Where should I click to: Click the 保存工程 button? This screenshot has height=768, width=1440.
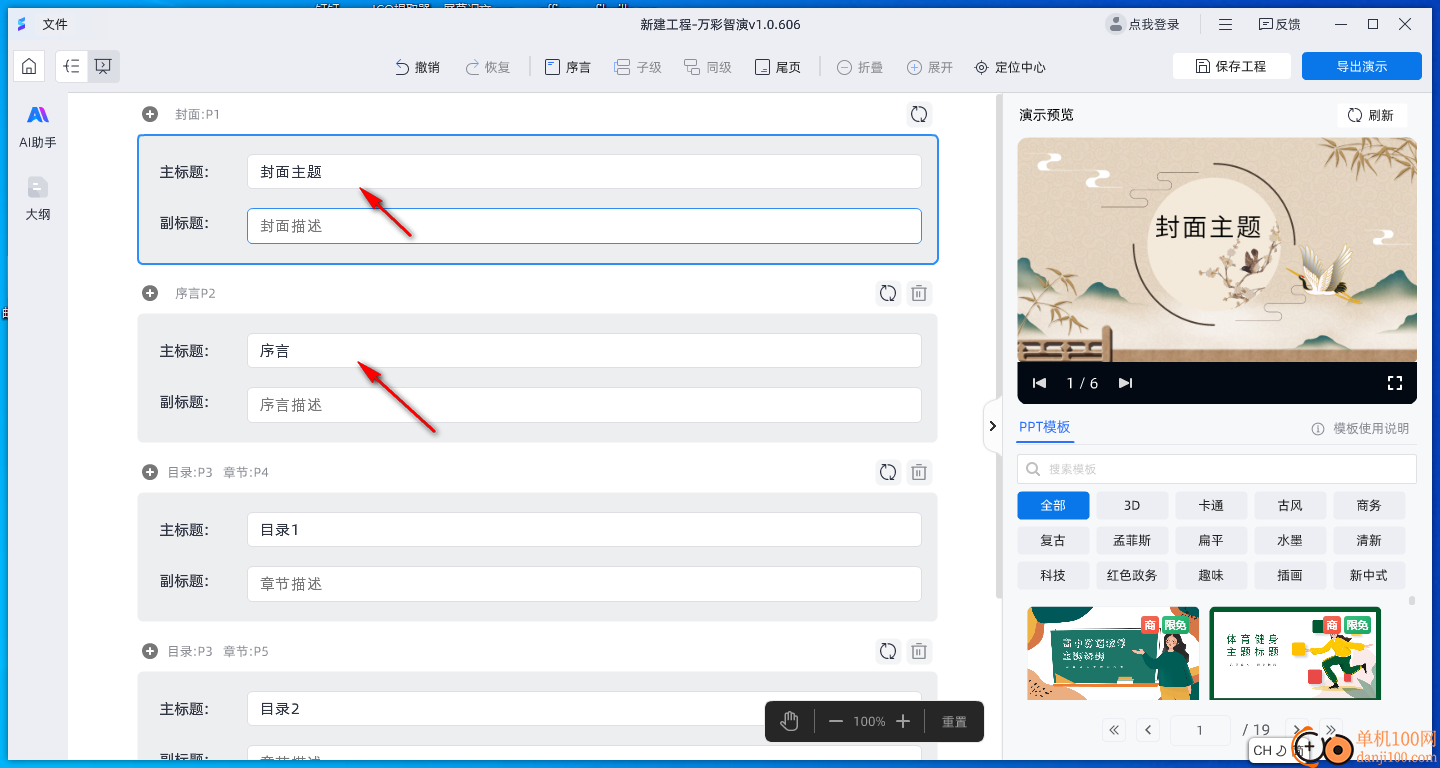click(1230, 66)
